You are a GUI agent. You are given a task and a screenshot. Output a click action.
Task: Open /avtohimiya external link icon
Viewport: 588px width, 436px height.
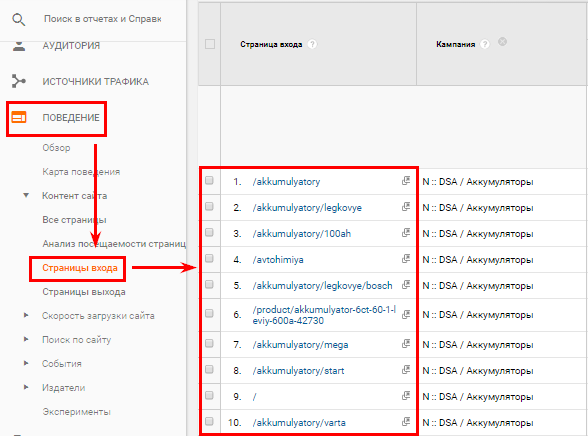406,258
